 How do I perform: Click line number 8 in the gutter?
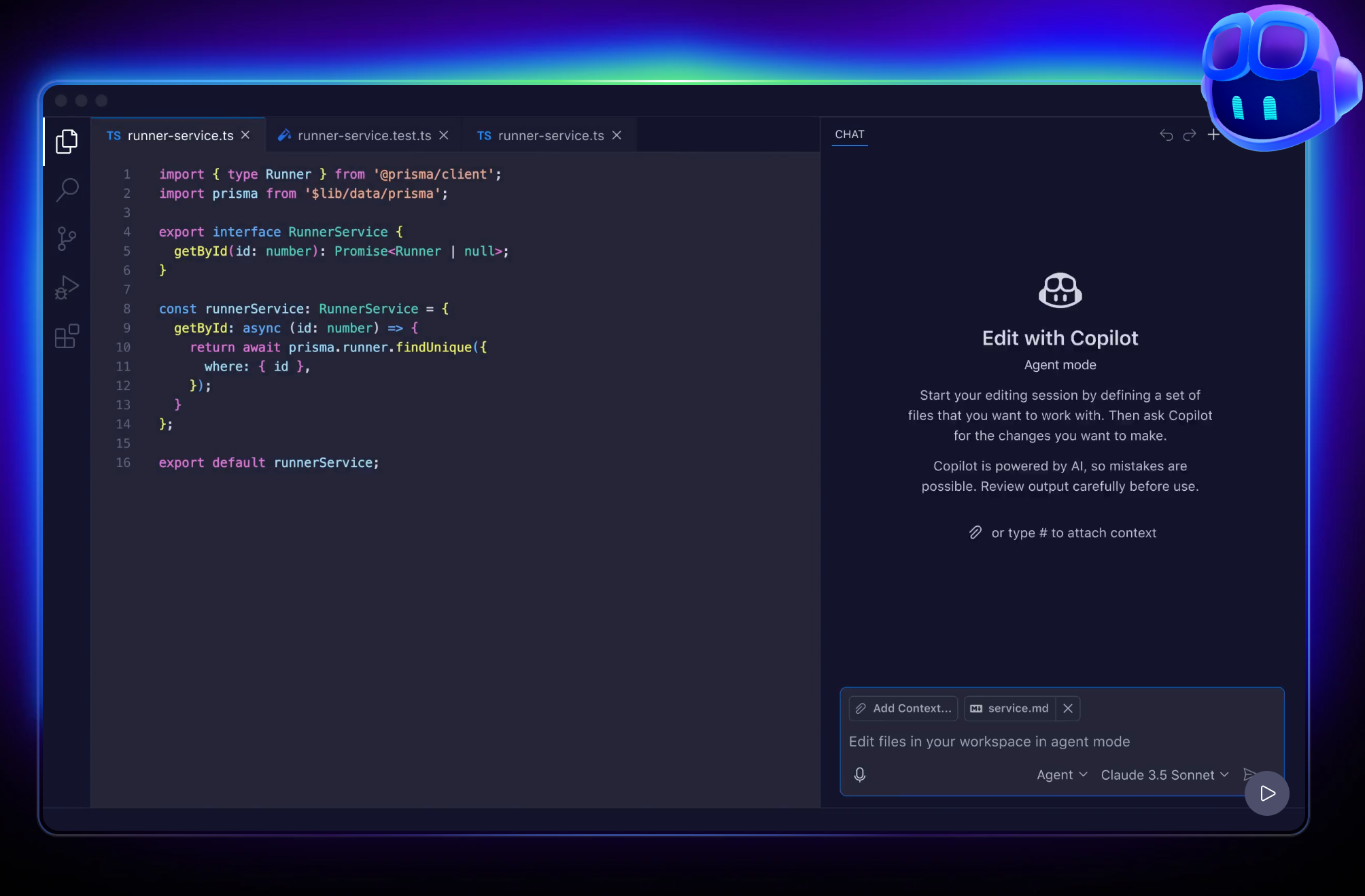[x=127, y=309]
